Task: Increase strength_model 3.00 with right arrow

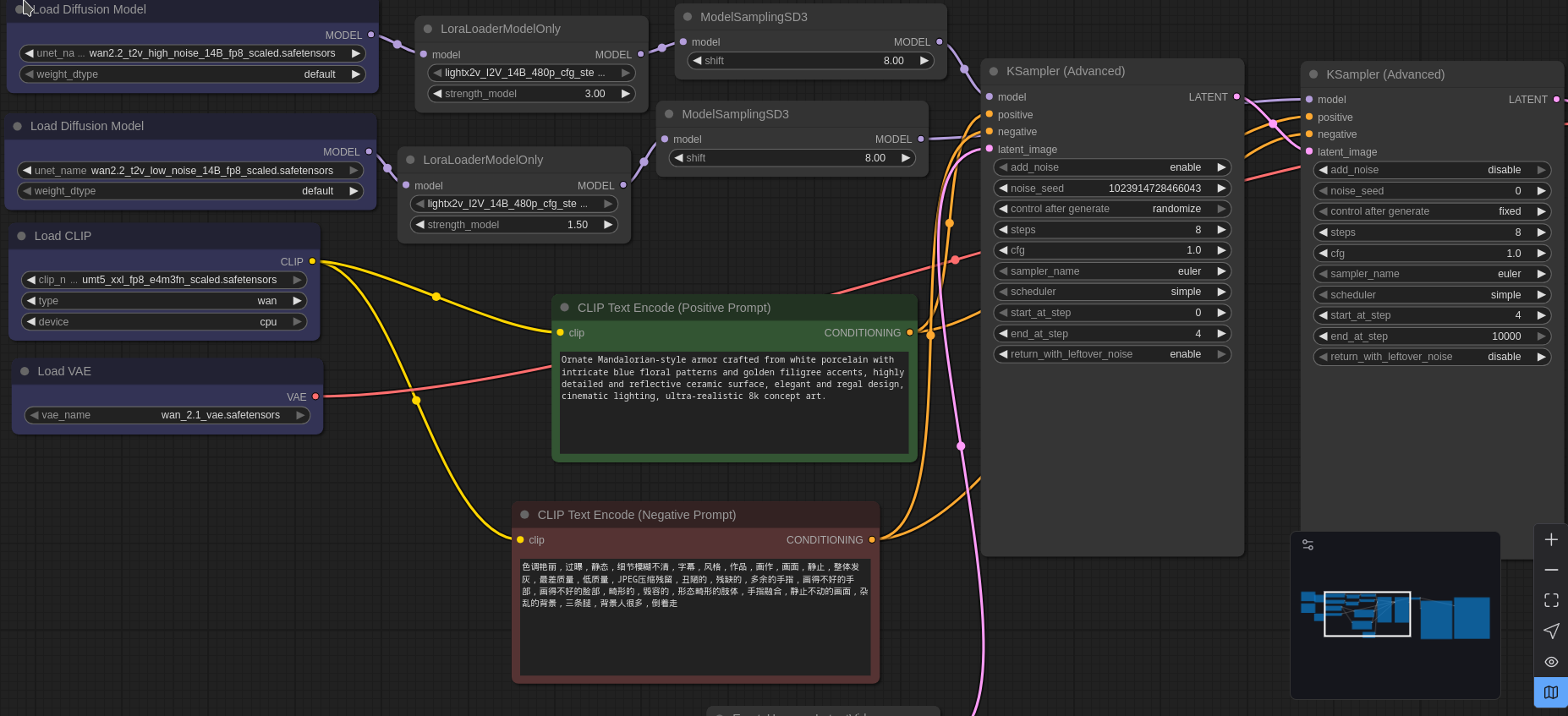Action: coord(626,94)
